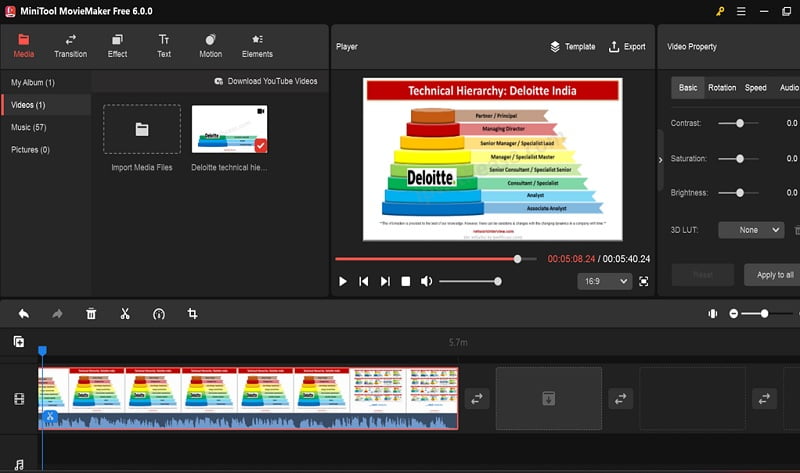Click the Export button
800x473 pixels.
(x=627, y=47)
